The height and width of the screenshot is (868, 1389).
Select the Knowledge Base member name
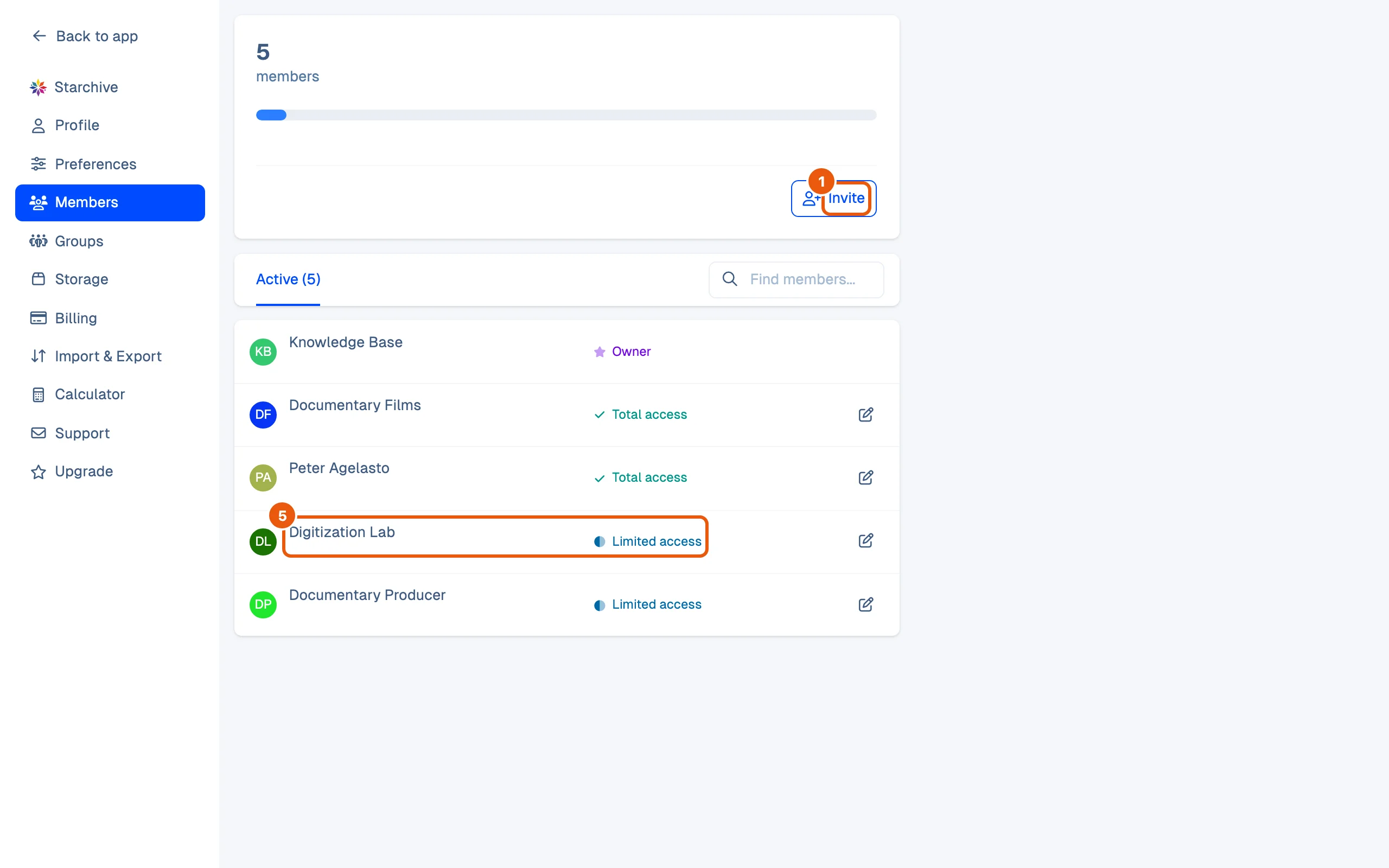(x=346, y=342)
